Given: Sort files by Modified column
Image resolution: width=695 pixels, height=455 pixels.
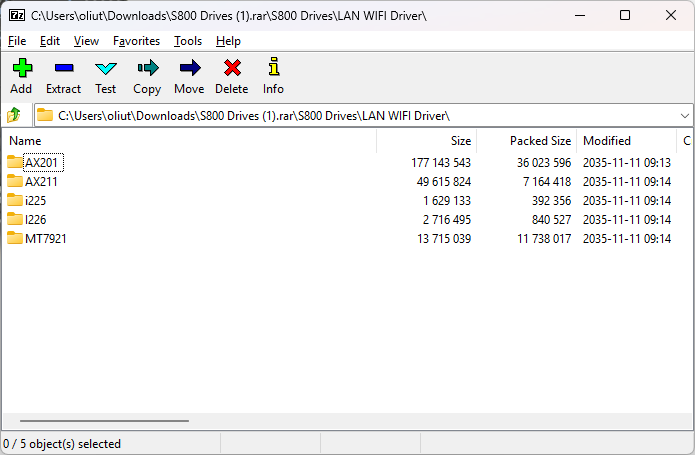Looking at the screenshot, I should click(607, 141).
